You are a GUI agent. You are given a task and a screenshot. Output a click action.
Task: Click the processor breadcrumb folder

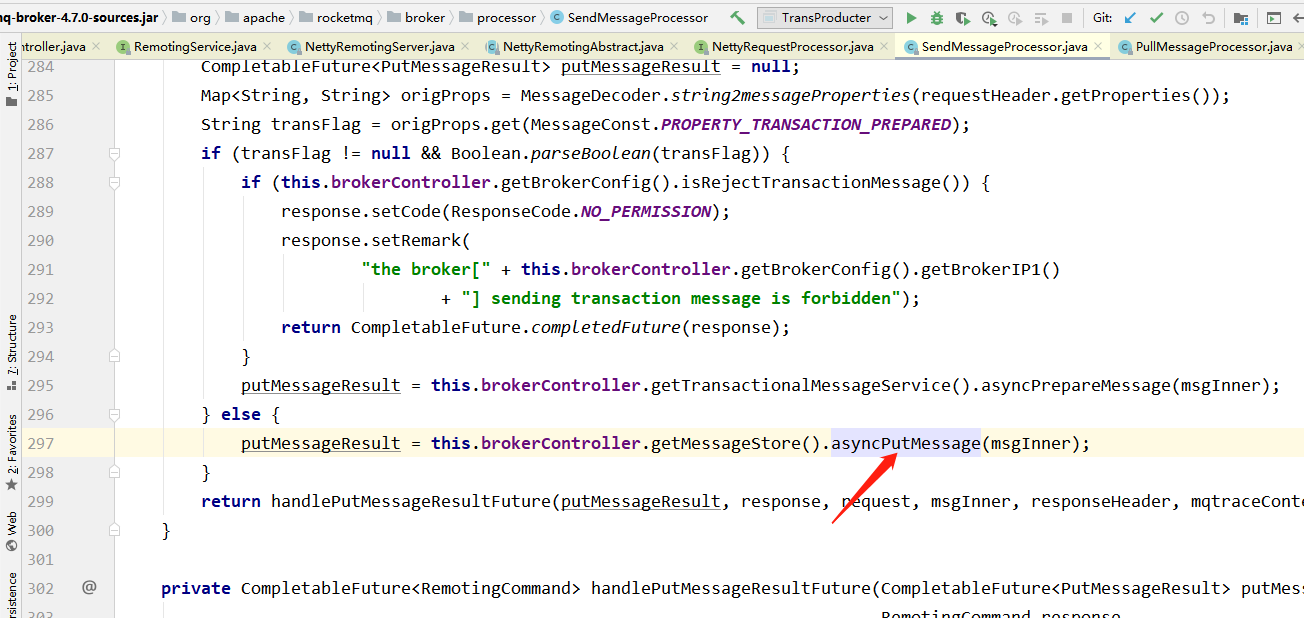497,18
